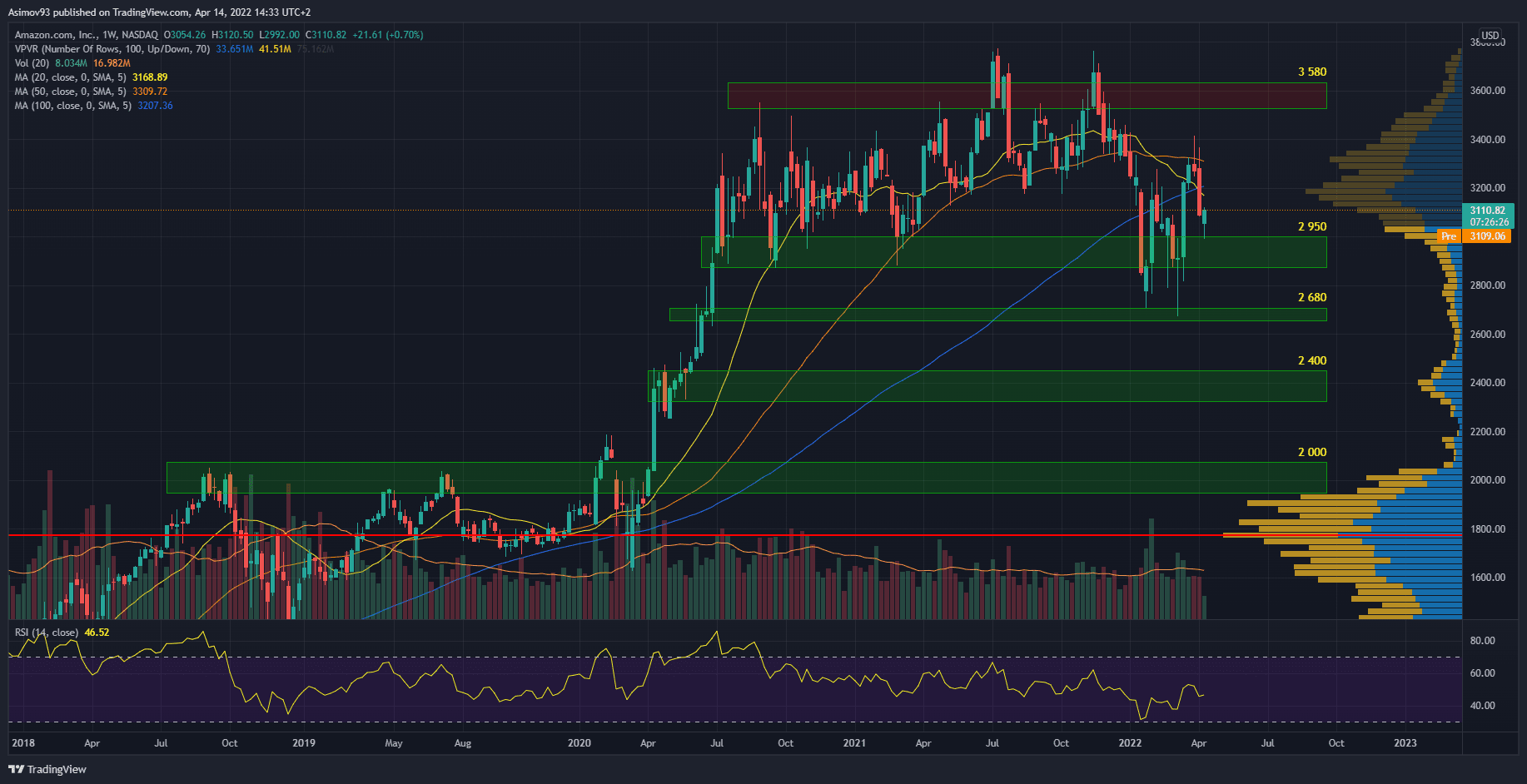The width and height of the screenshot is (1527, 784).
Task: Select the 2 000 support zone label
Action: tap(1311, 453)
